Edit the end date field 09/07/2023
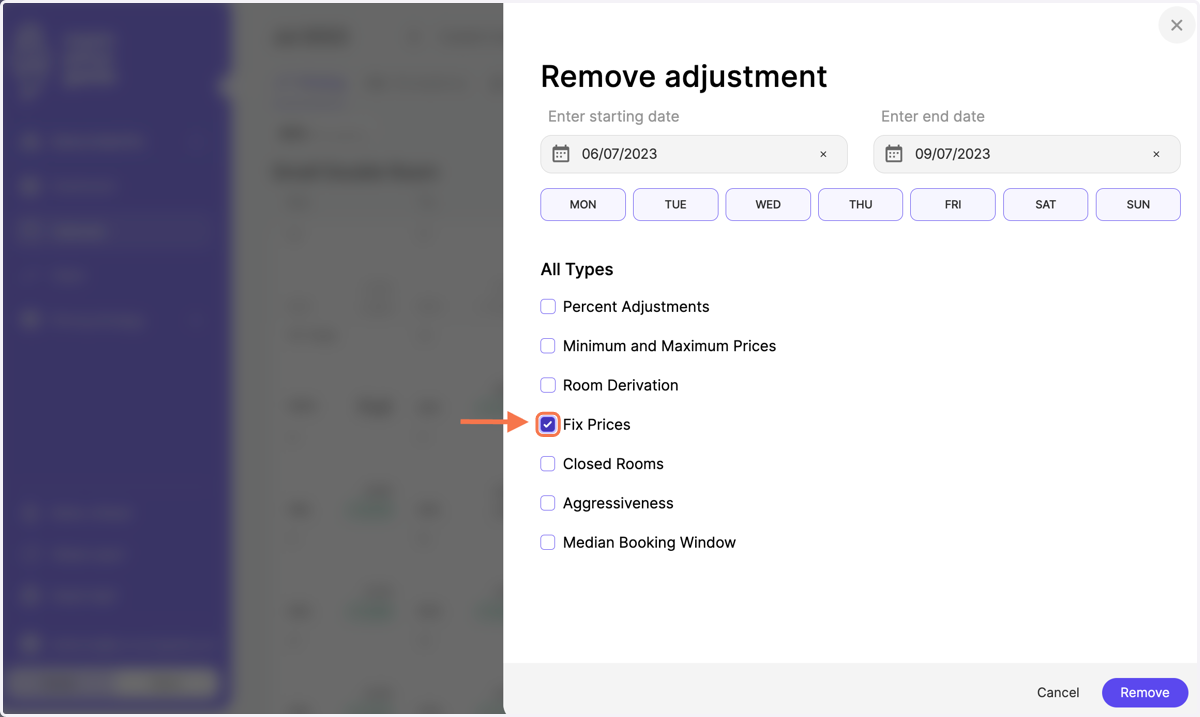 point(1027,154)
